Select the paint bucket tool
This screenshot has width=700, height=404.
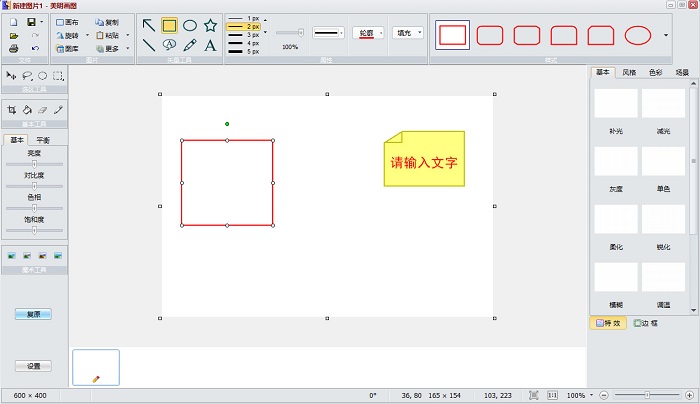[x=27, y=110]
